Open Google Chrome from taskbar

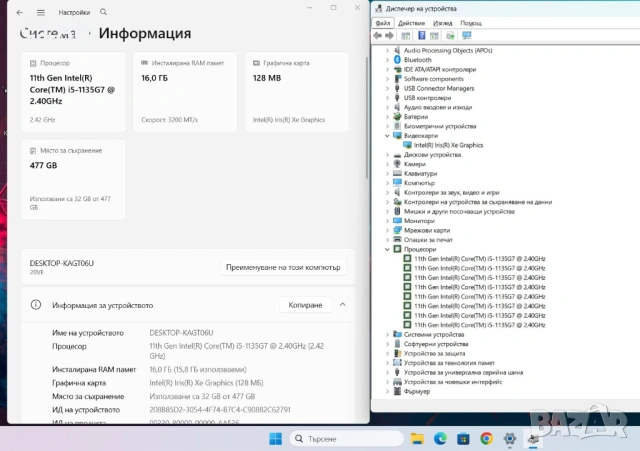[486, 439]
